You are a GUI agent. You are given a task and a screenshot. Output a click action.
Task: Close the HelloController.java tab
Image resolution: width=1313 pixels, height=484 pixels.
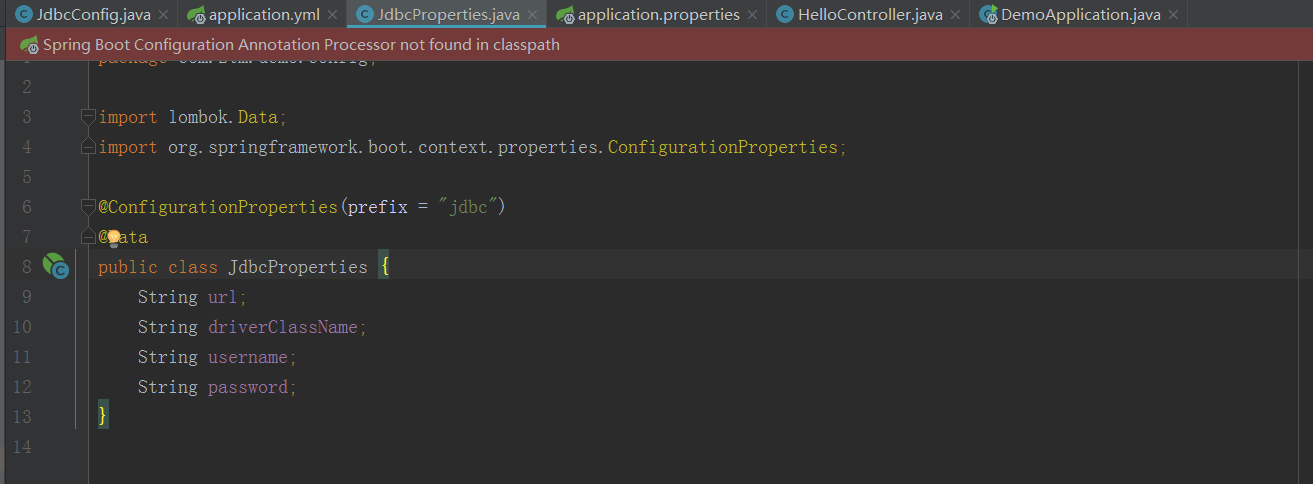[x=955, y=15]
